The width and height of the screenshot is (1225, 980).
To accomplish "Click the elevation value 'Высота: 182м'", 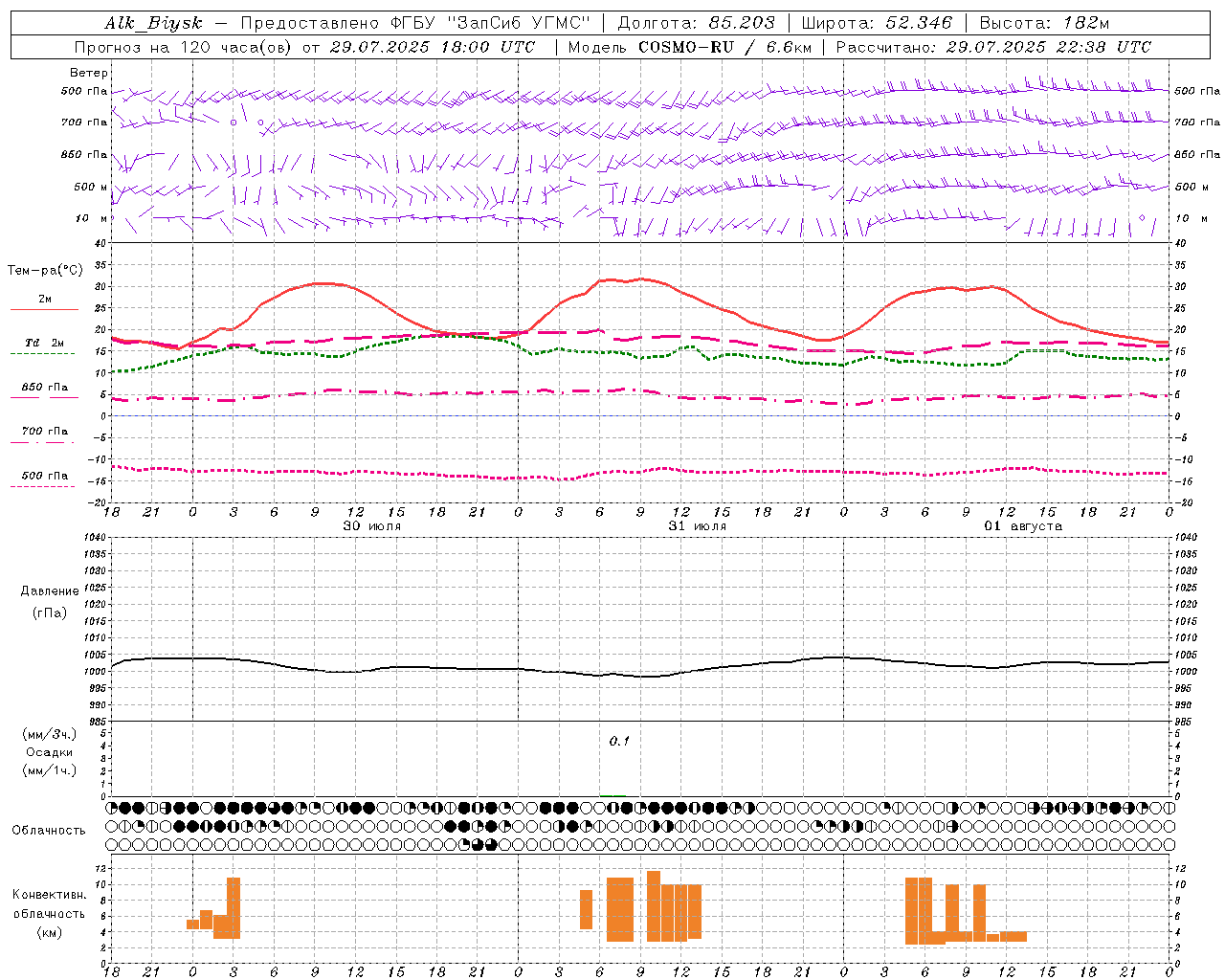I will pyautogui.click(x=1044, y=23).
